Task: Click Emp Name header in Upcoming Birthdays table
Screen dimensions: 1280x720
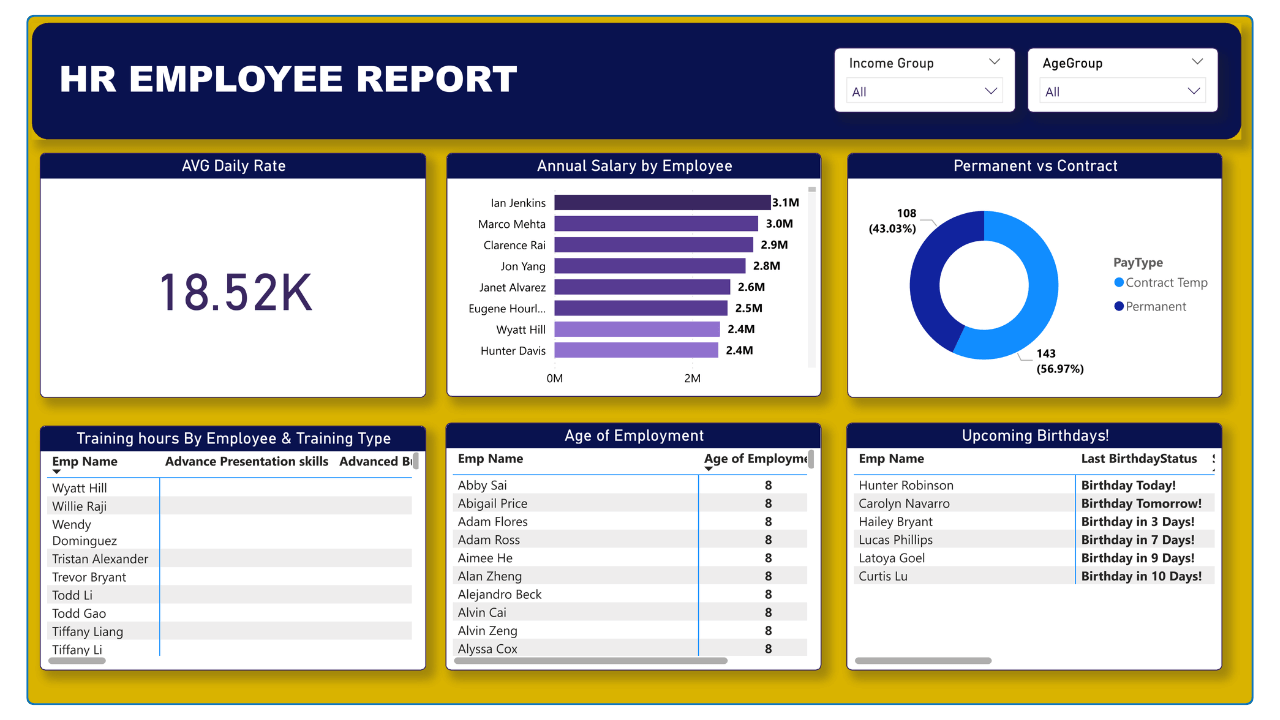Action: click(x=891, y=459)
